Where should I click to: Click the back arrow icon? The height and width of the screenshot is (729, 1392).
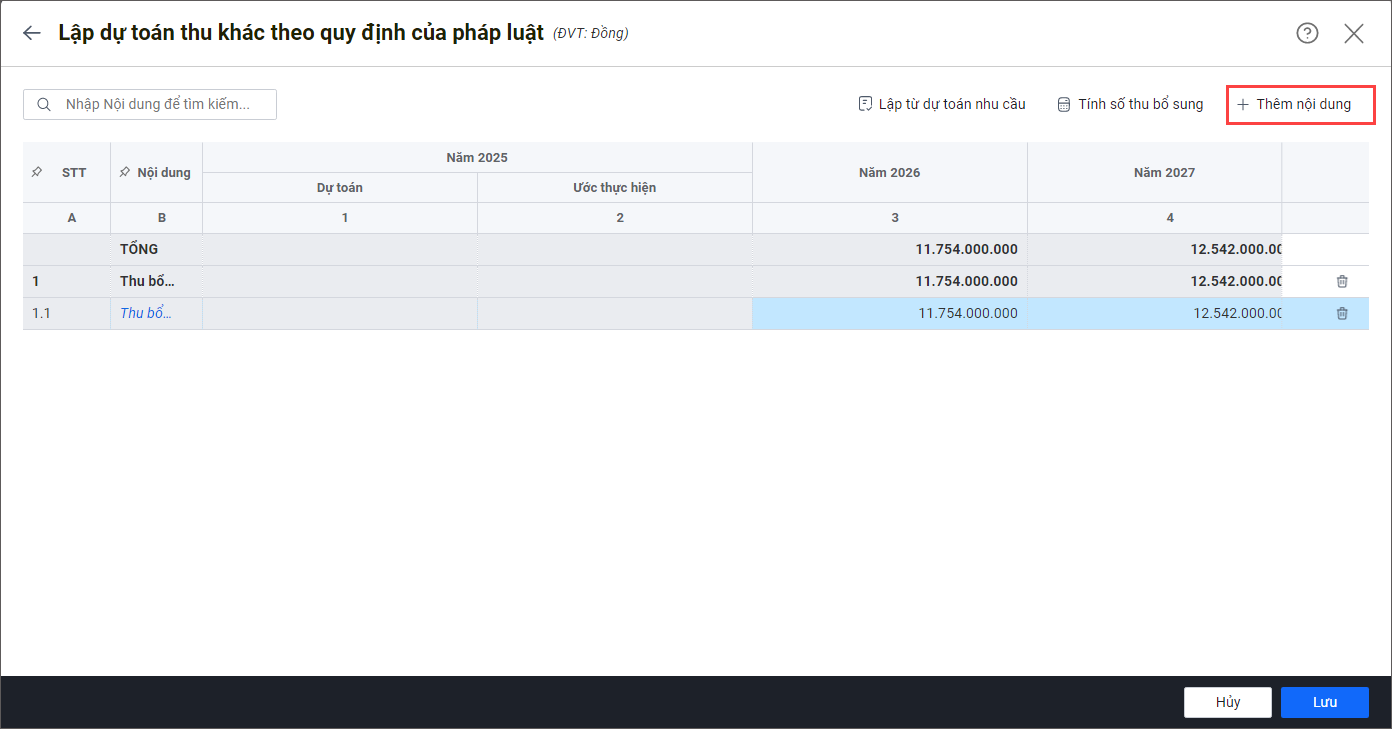click(x=32, y=33)
